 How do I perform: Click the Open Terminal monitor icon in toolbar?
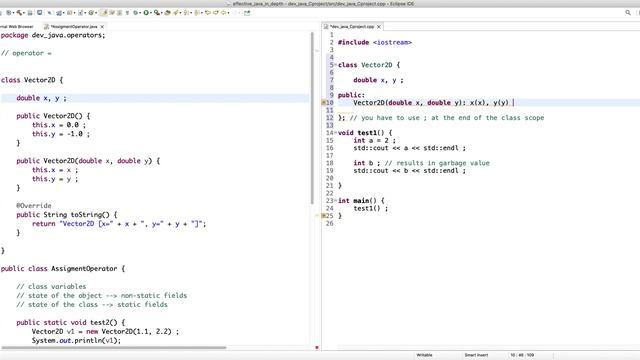(40, 13)
